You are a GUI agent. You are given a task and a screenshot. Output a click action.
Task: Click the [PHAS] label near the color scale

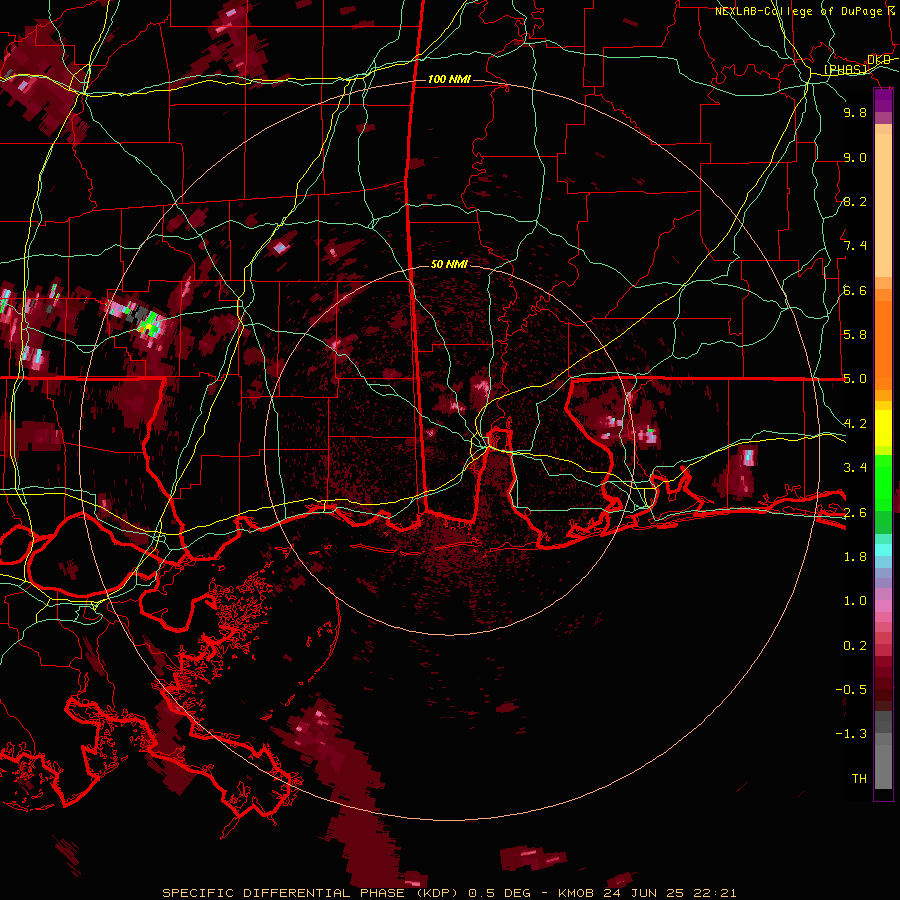(845, 69)
